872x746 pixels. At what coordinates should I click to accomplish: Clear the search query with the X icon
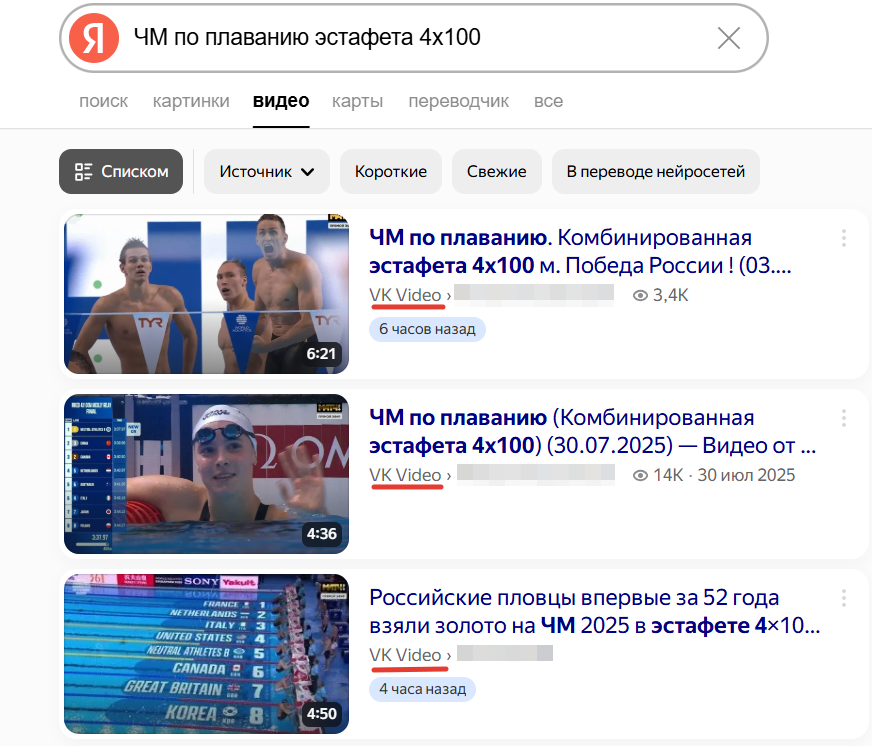click(729, 38)
